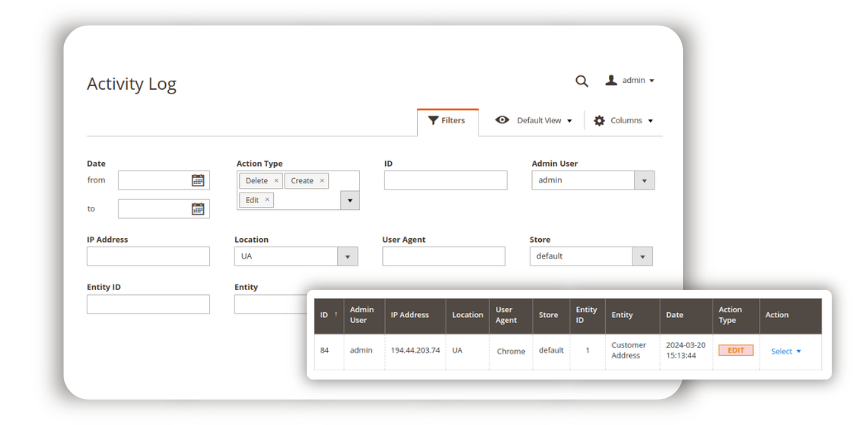Image resolution: width=853 pixels, height=425 pixels.
Task: Open the Store dropdown showing default
Action: pyautogui.click(x=591, y=256)
